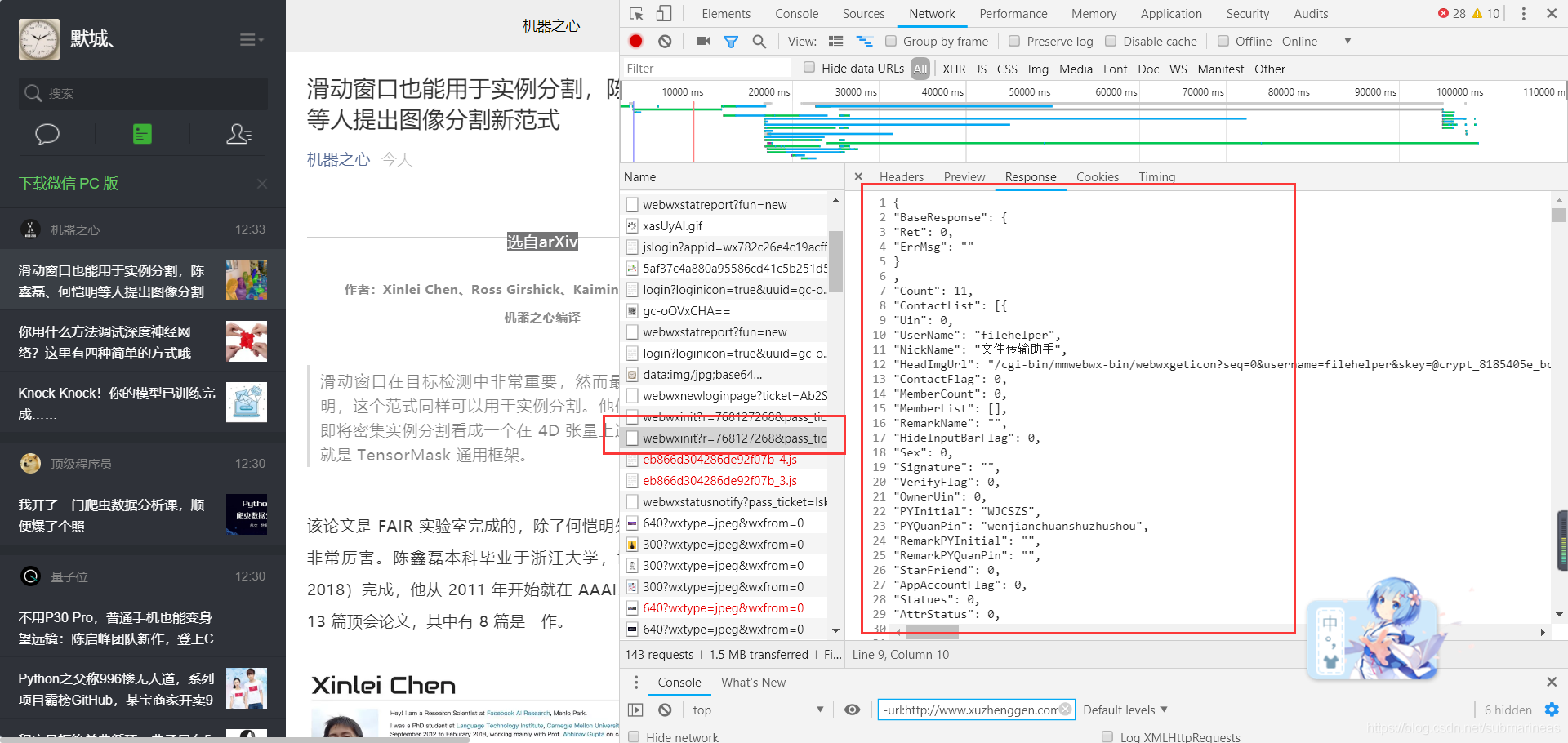Switch to large request rows view icon

835,42
